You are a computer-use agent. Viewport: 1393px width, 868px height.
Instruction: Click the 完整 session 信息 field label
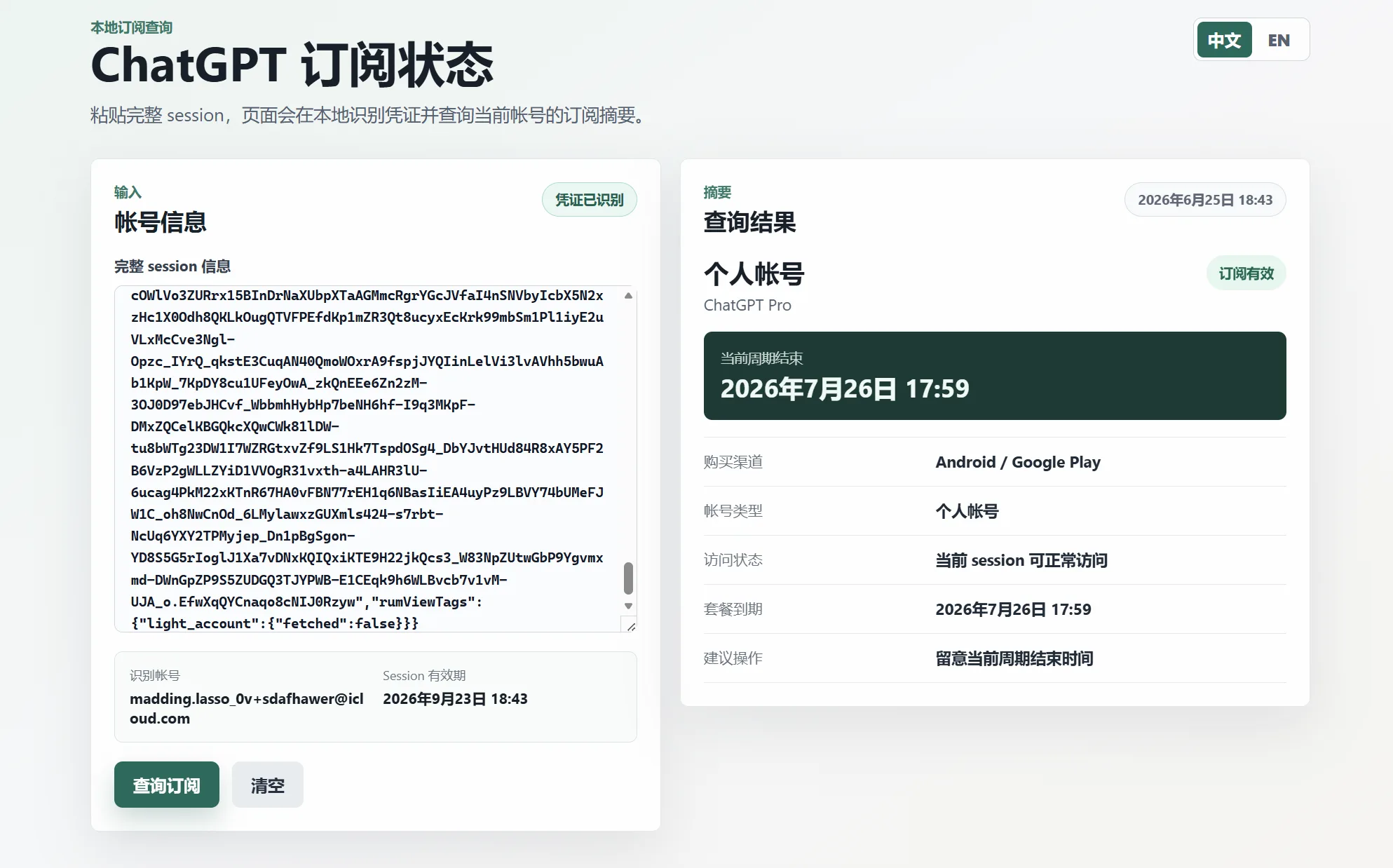coord(172,266)
